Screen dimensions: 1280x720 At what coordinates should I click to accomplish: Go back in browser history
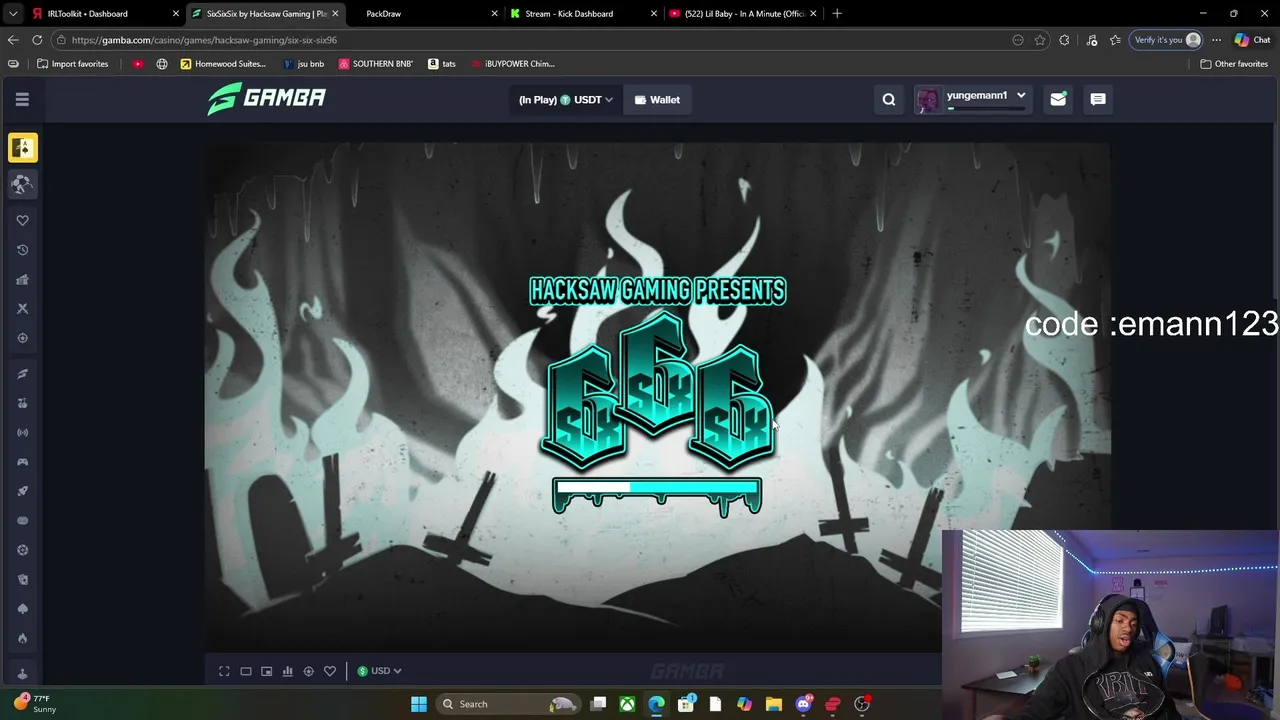[13, 40]
